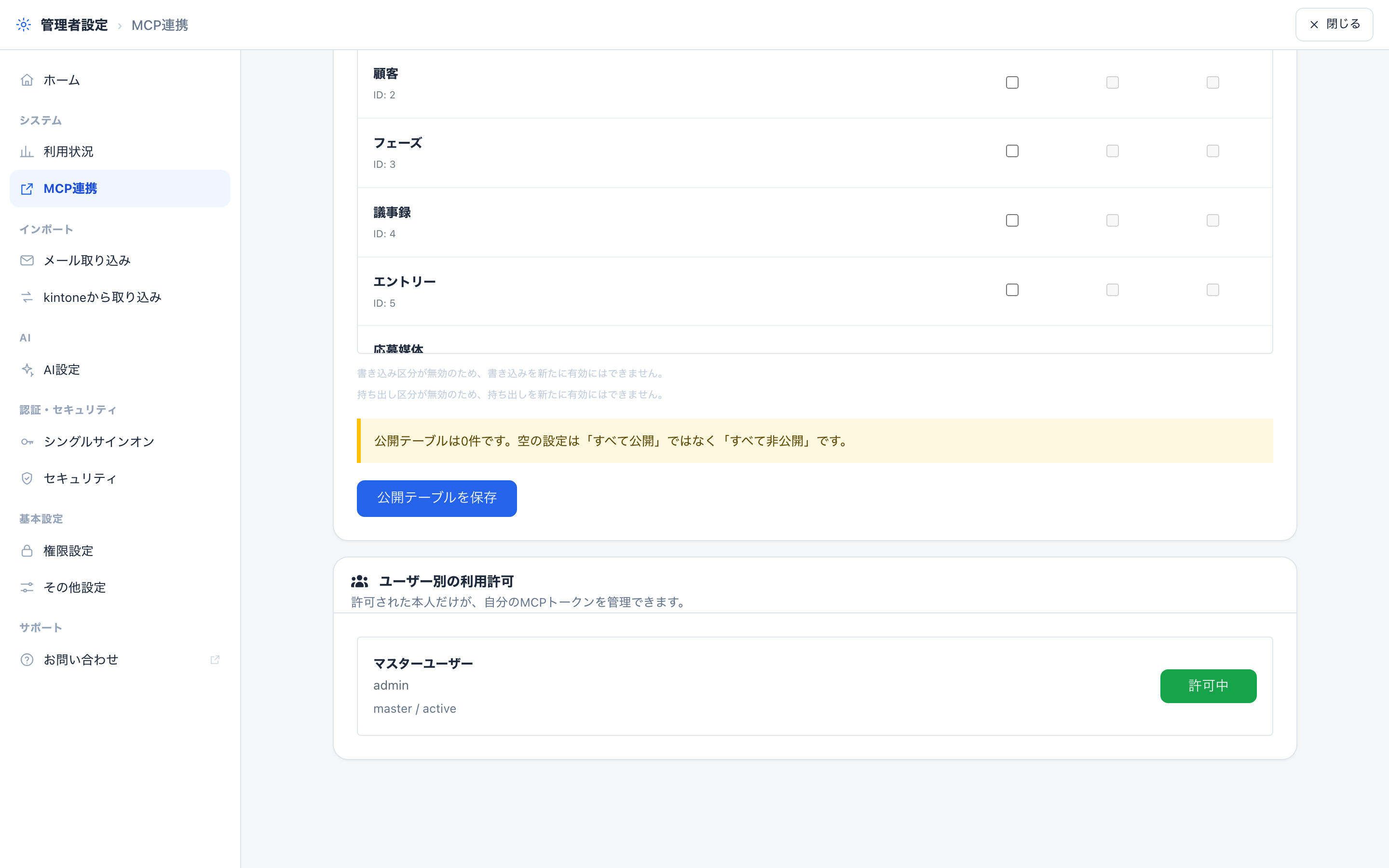Open シングルサインオン in the sidebar
1389x868 pixels.
tap(120, 441)
